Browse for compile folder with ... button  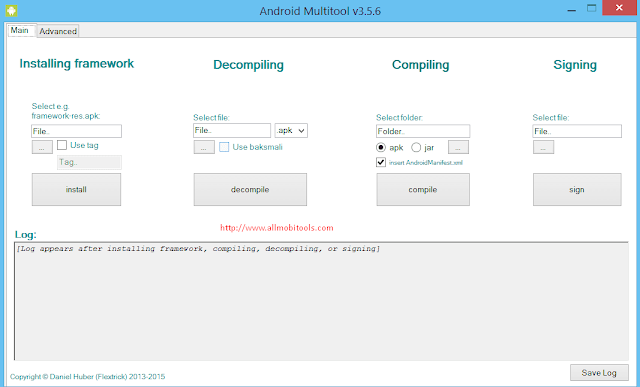[458, 147]
